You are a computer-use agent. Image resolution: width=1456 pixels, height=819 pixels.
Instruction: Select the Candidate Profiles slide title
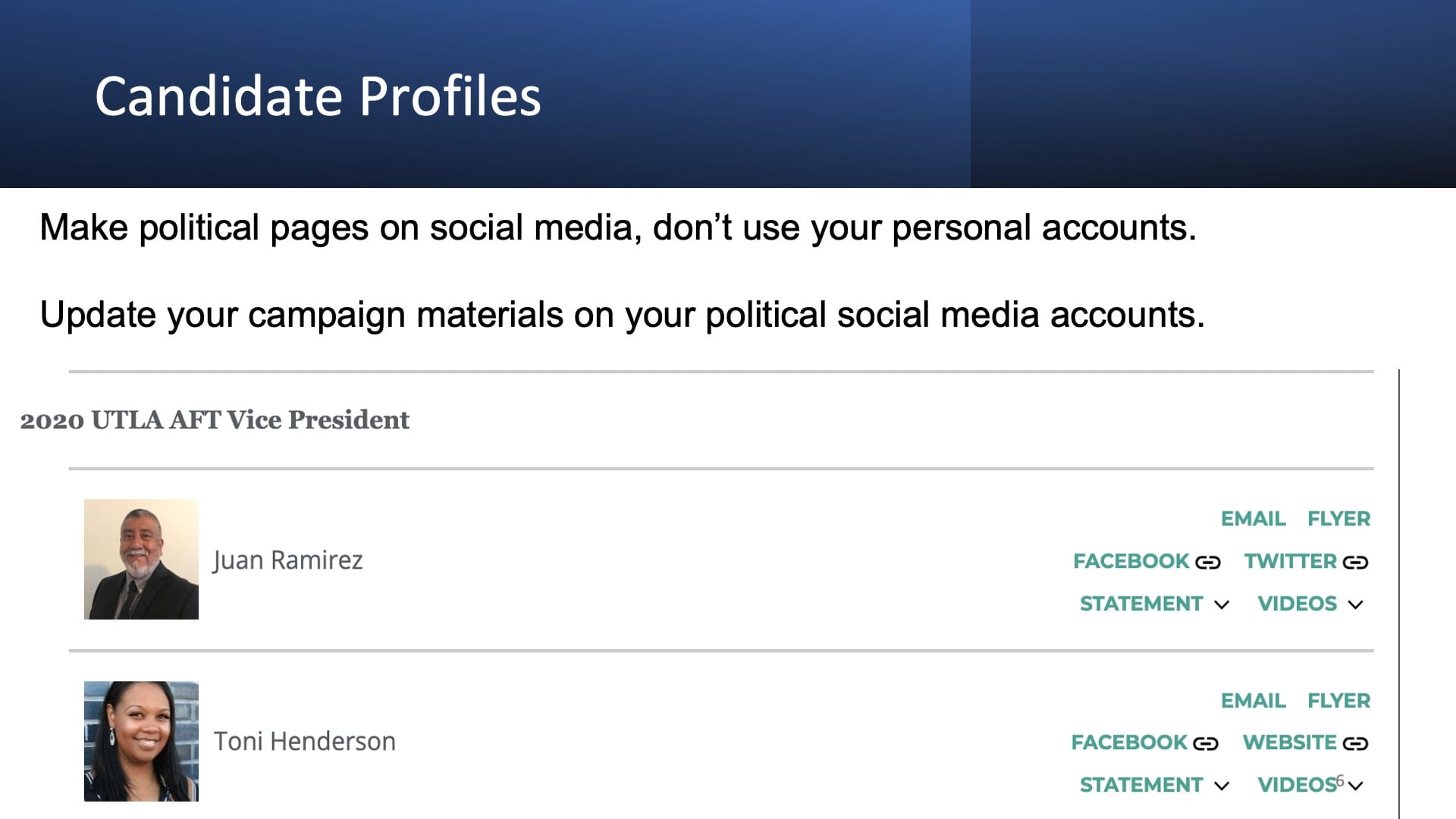(318, 96)
